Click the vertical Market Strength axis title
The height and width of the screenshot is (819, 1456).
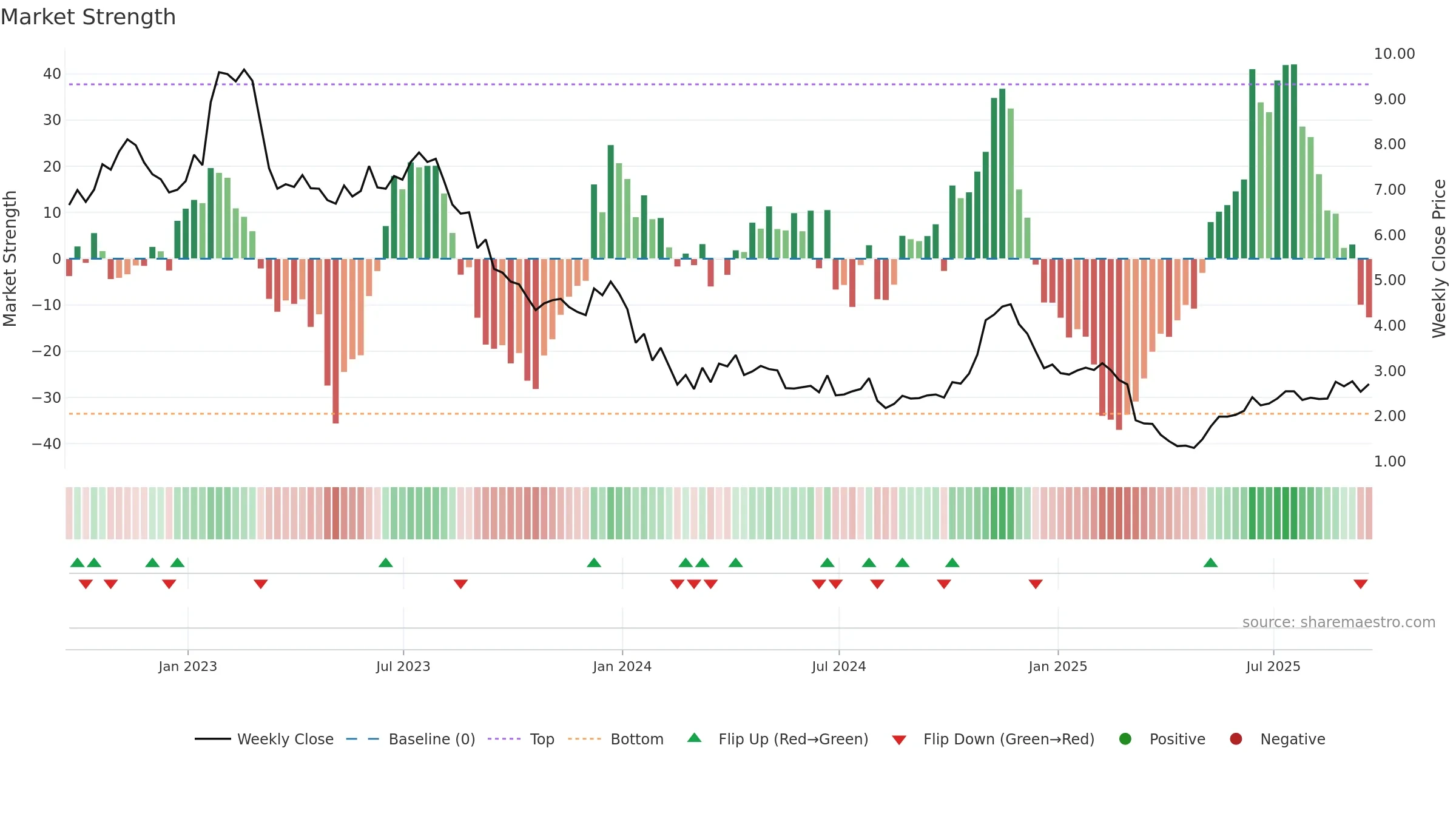click(x=10, y=258)
